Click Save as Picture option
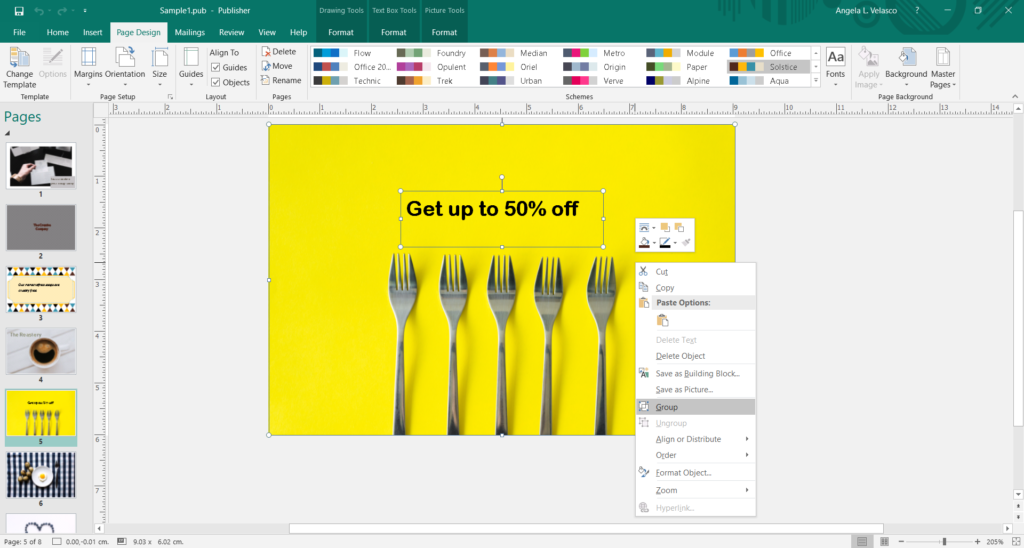 (684, 389)
